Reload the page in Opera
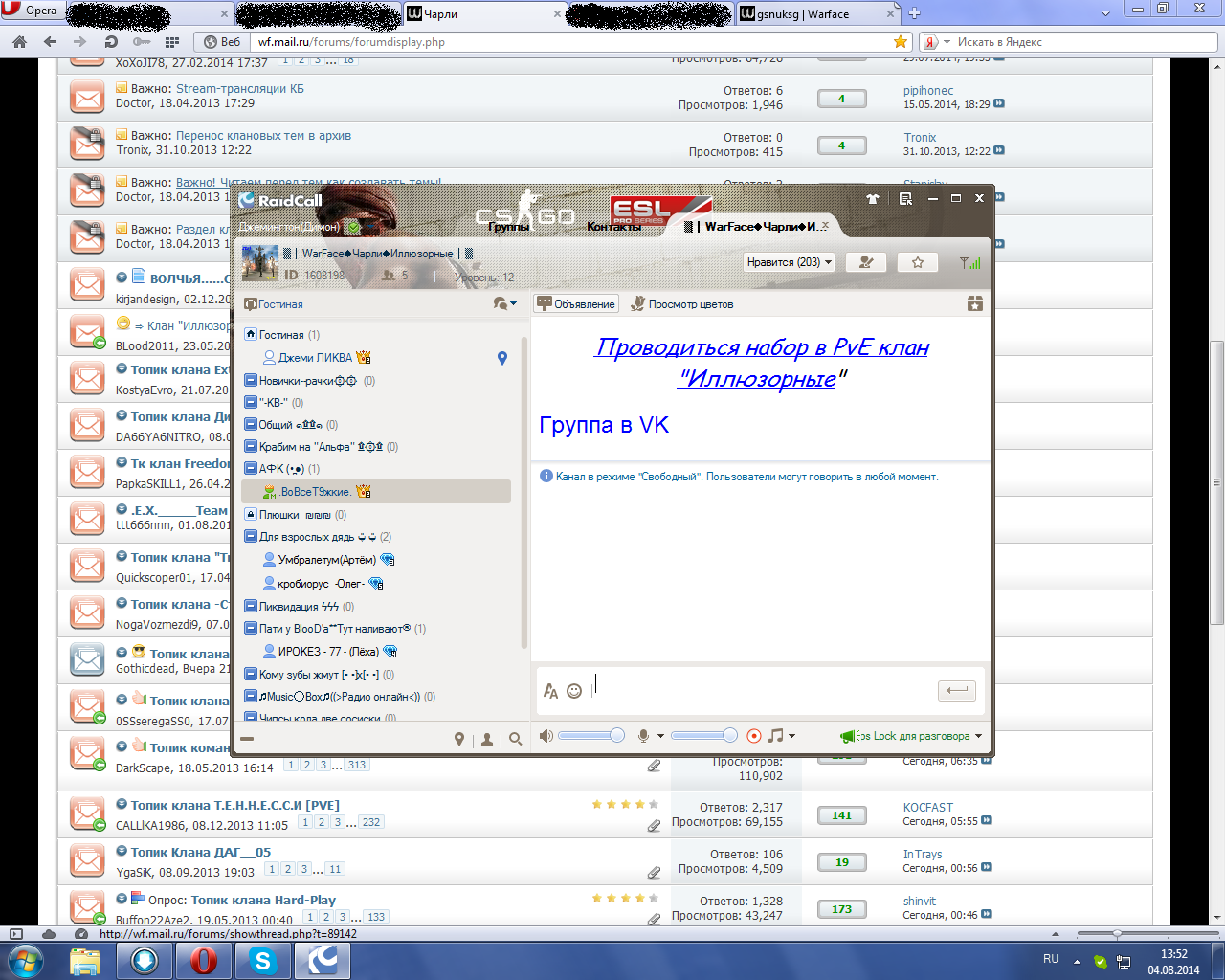Viewport: 1225px width, 980px height. 111,41
